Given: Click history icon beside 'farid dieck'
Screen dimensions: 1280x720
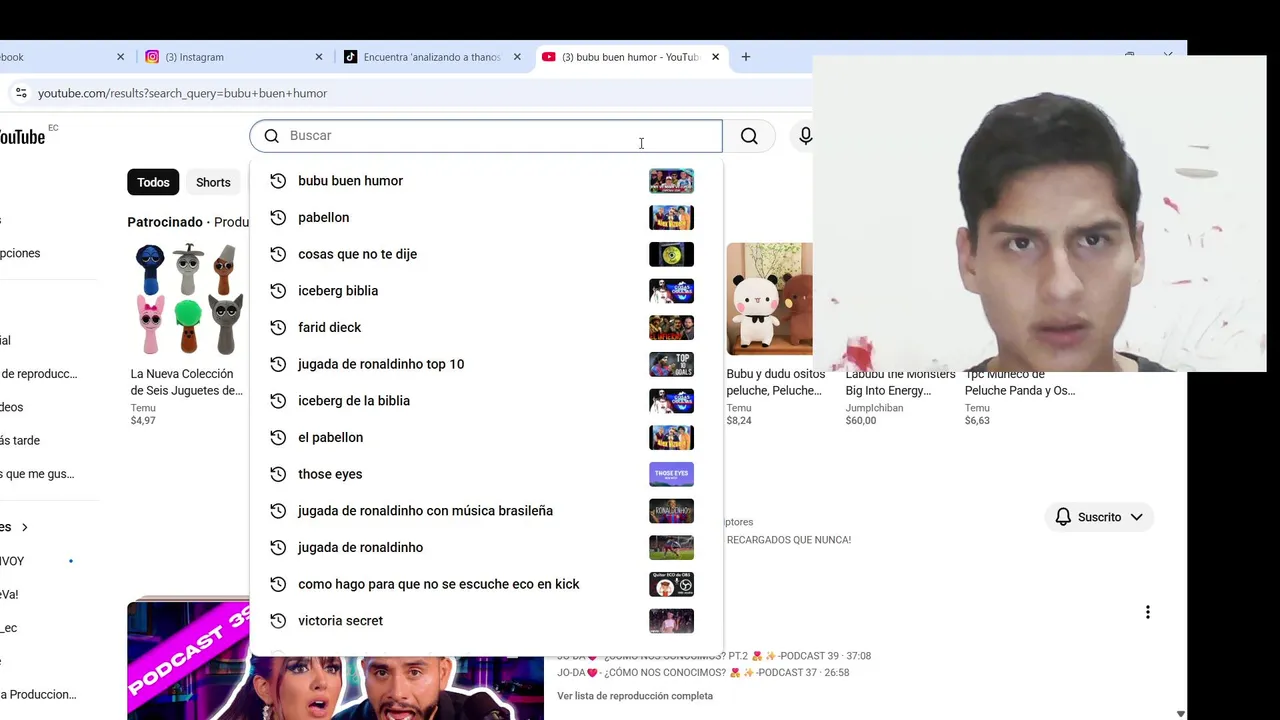Looking at the screenshot, I should tap(278, 327).
